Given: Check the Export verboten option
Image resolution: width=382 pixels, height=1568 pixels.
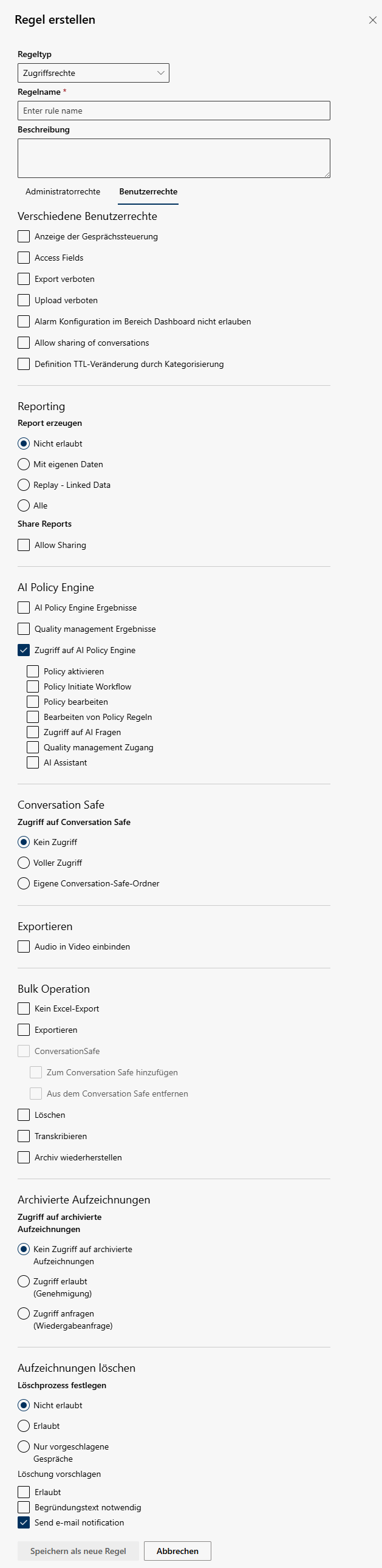Looking at the screenshot, I should click(x=24, y=279).
